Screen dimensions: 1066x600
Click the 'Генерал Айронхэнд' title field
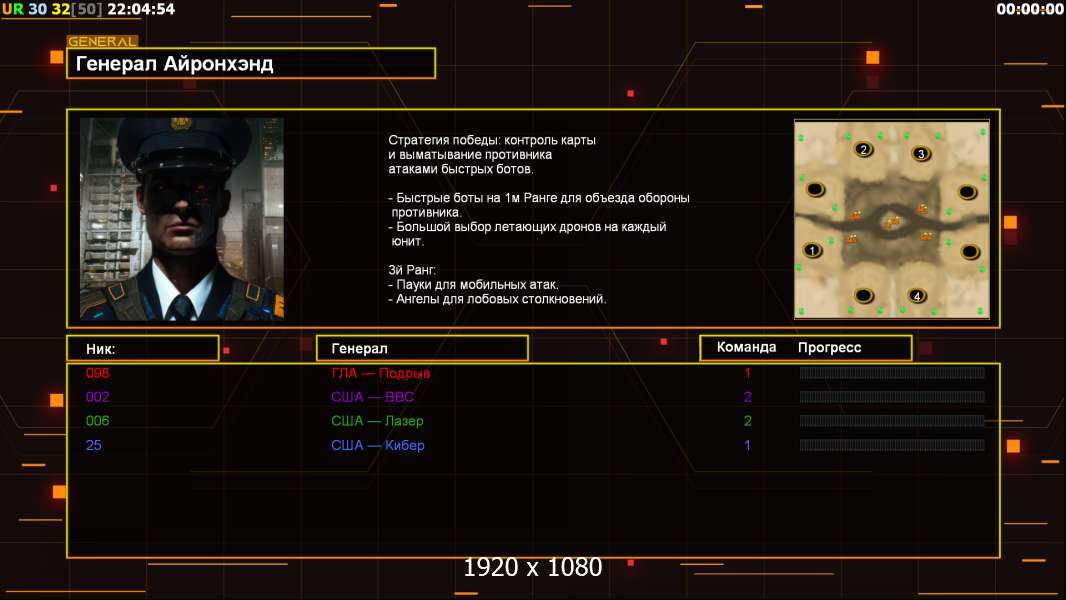tap(251, 63)
